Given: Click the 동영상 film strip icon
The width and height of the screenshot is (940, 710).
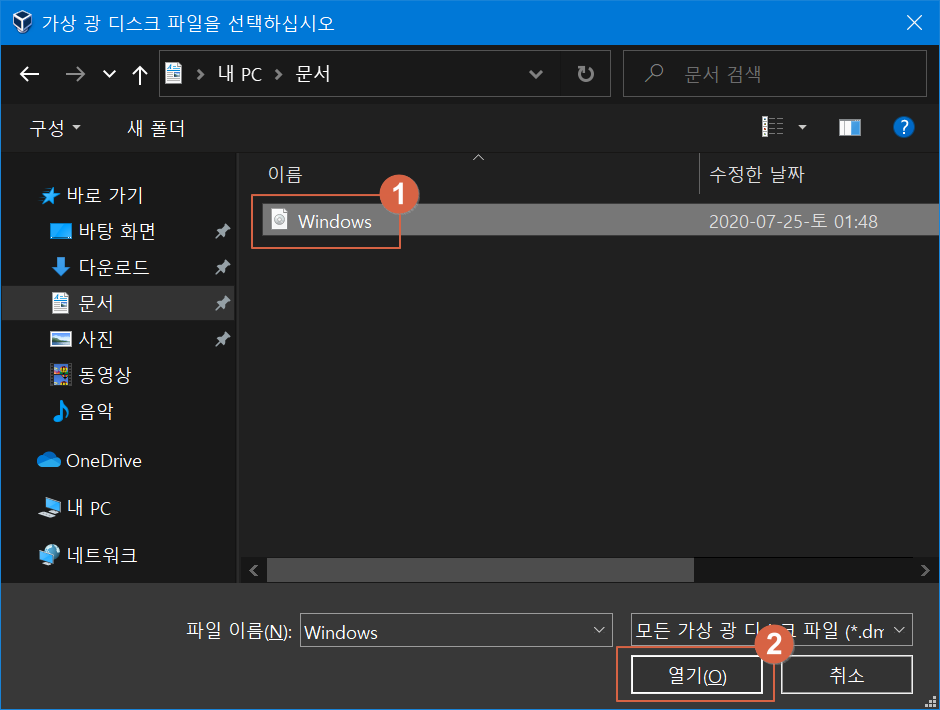Looking at the screenshot, I should coord(61,375).
